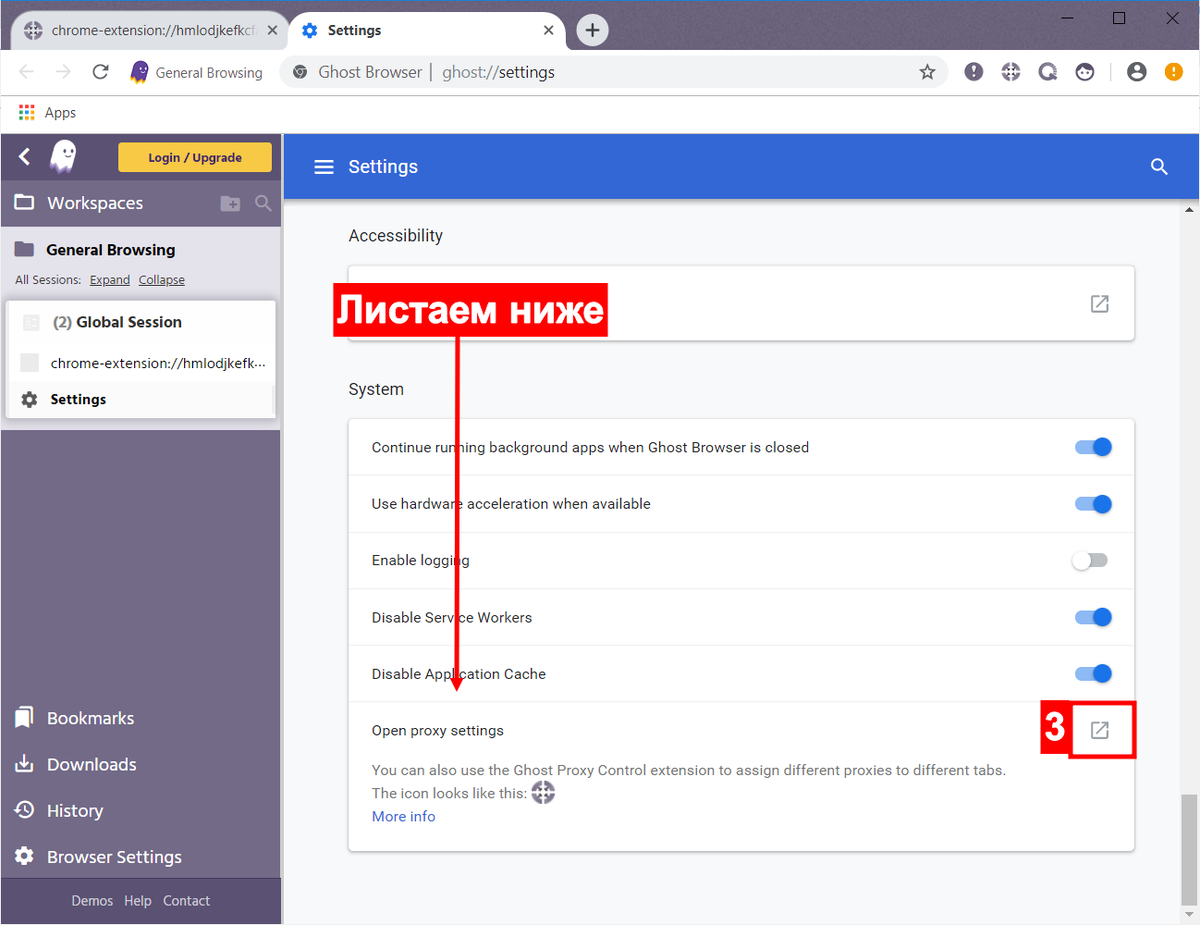Click the orange alert icon in toolbar
The width and height of the screenshot is (1200, 925).
(1174, 72)
